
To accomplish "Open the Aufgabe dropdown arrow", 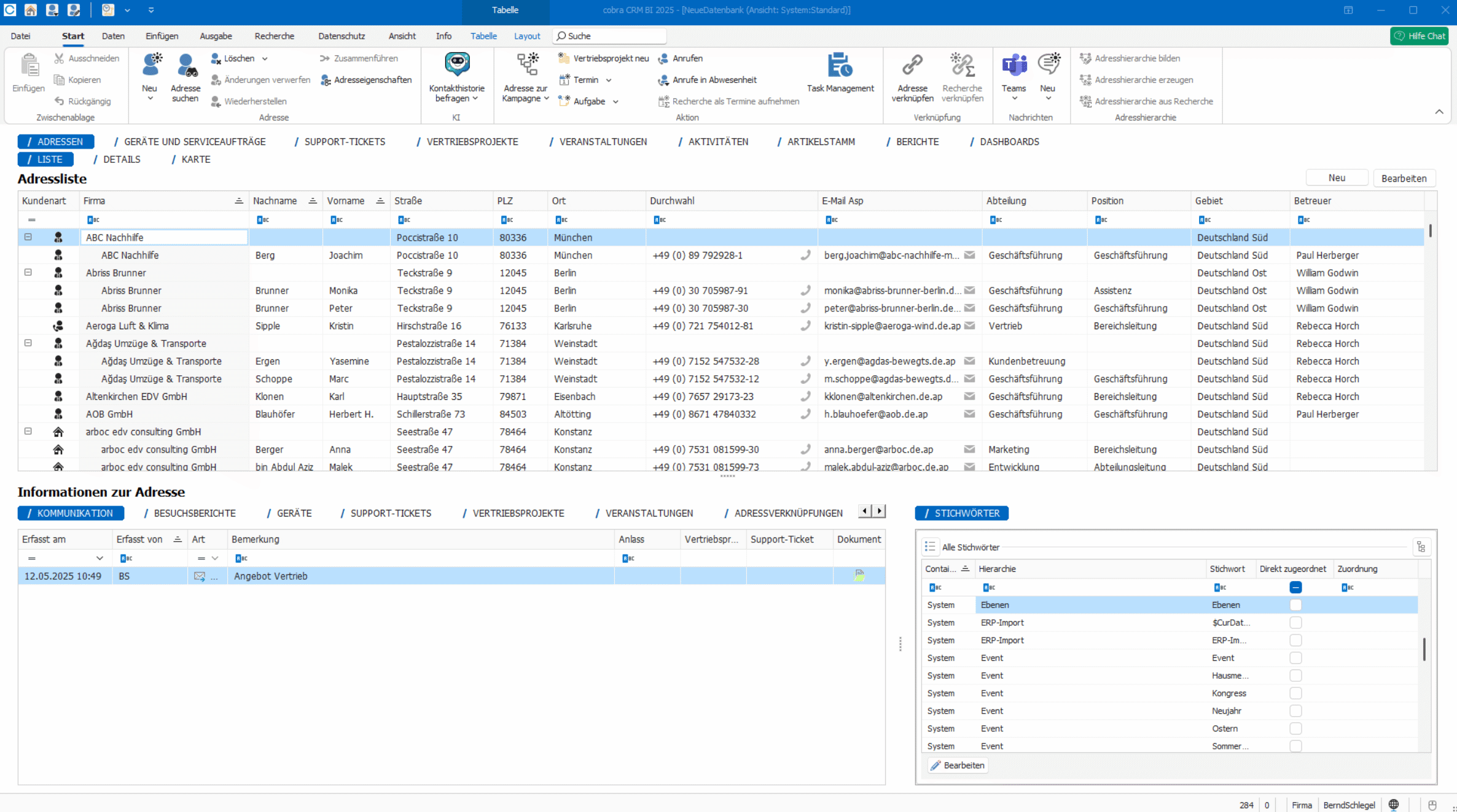I will (615, 101).
